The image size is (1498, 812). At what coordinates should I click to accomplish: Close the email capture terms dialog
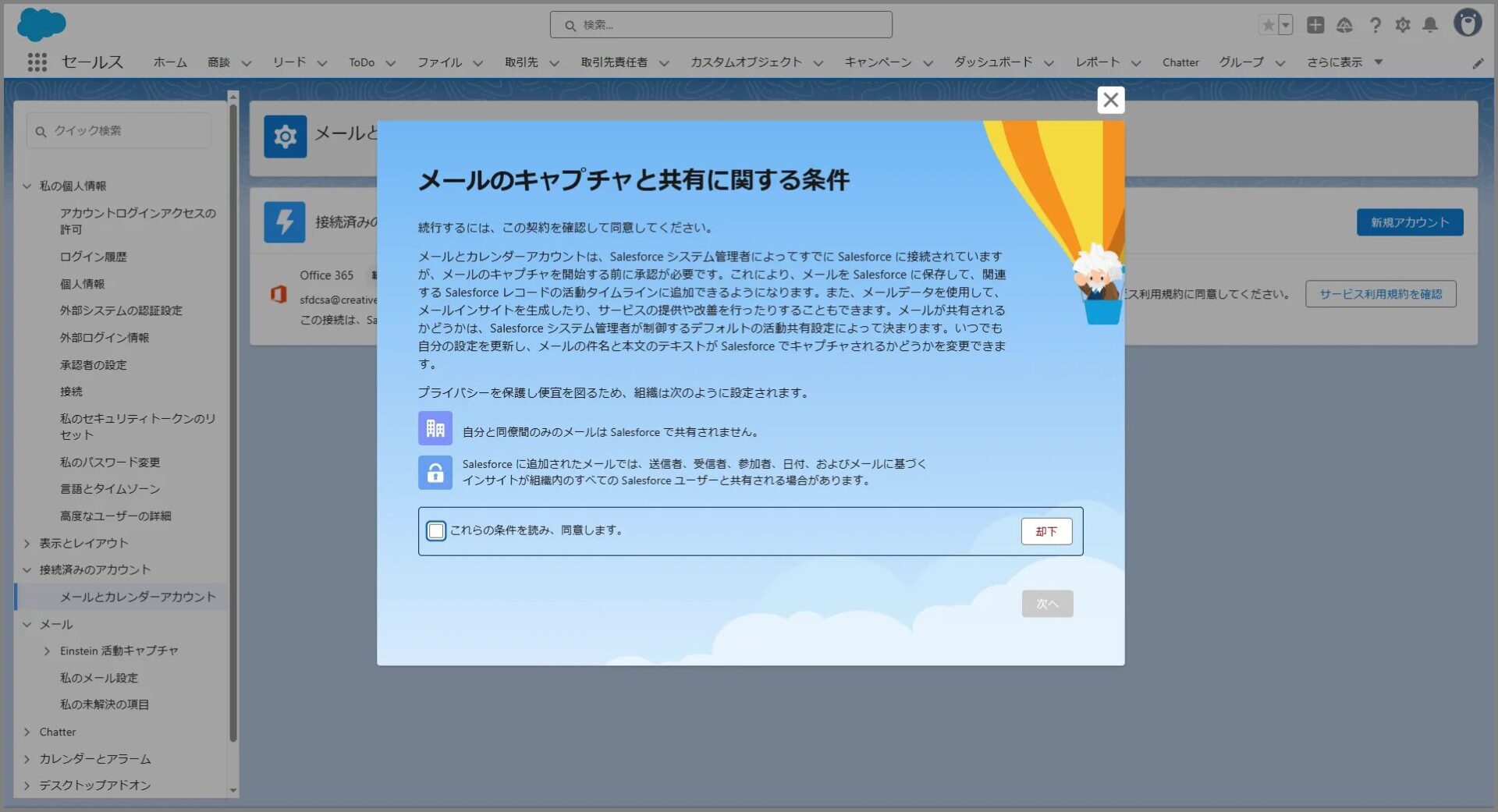tap(1111, 100)
